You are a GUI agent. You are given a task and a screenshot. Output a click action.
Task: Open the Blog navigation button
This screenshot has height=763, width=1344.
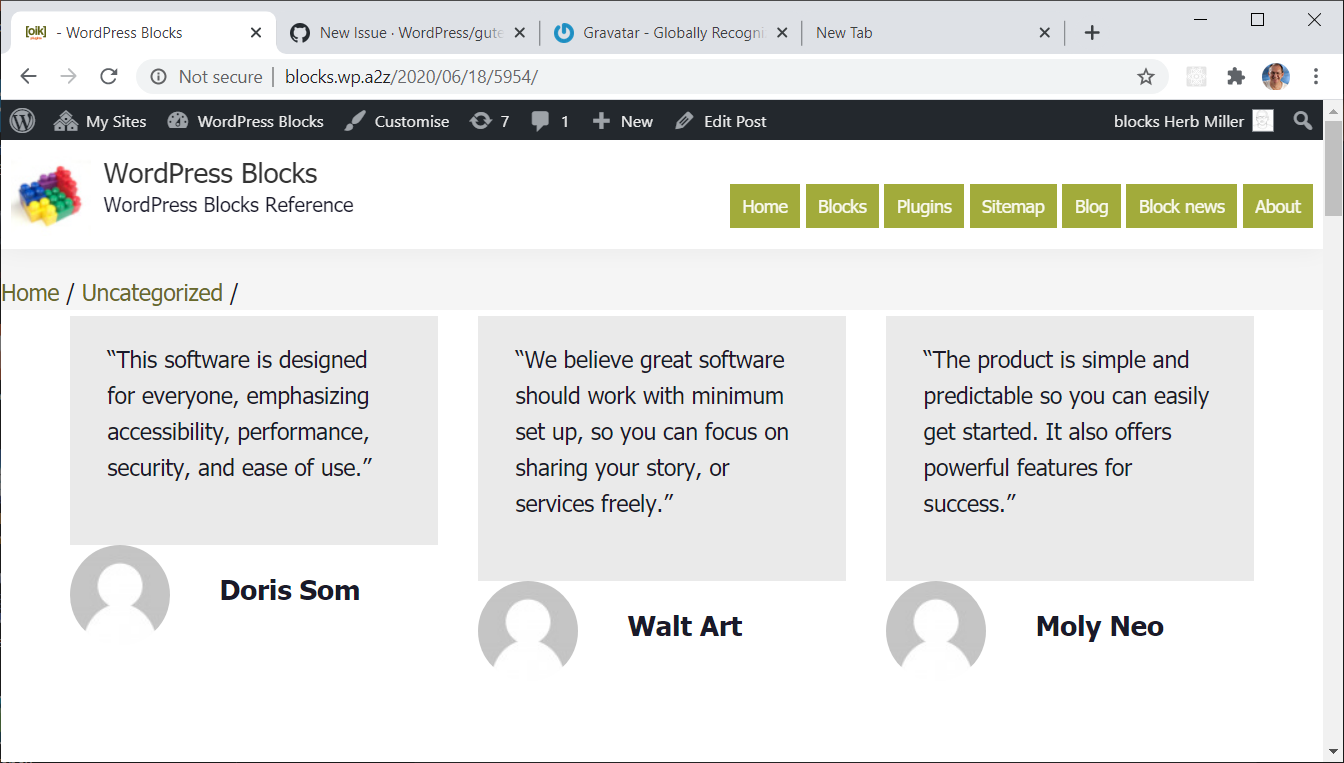tap(1091, 206)
